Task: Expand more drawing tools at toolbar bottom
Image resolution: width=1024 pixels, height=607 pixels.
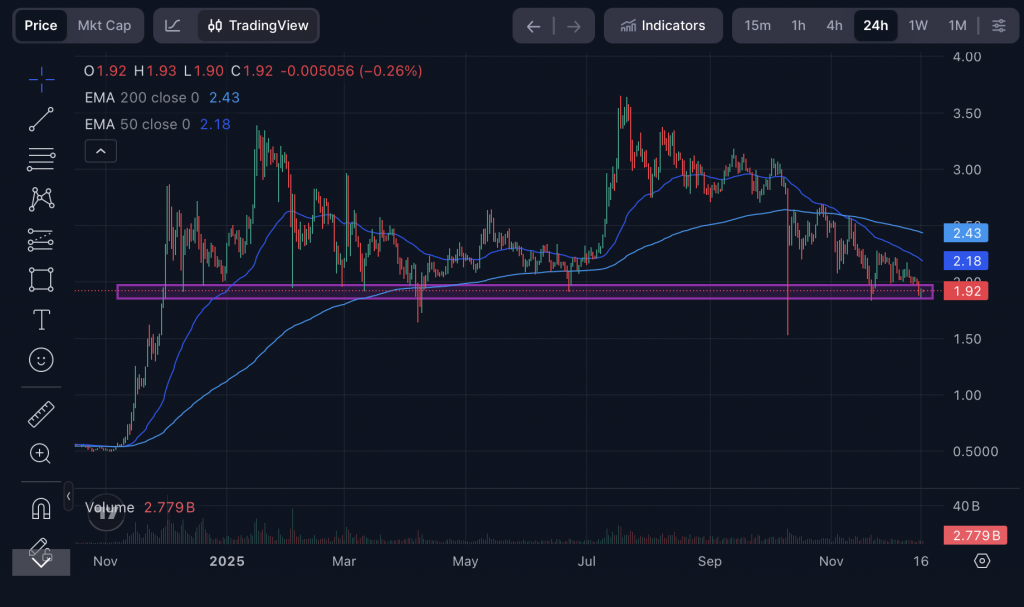Action: pyautogui.click(x=41, y=561)
